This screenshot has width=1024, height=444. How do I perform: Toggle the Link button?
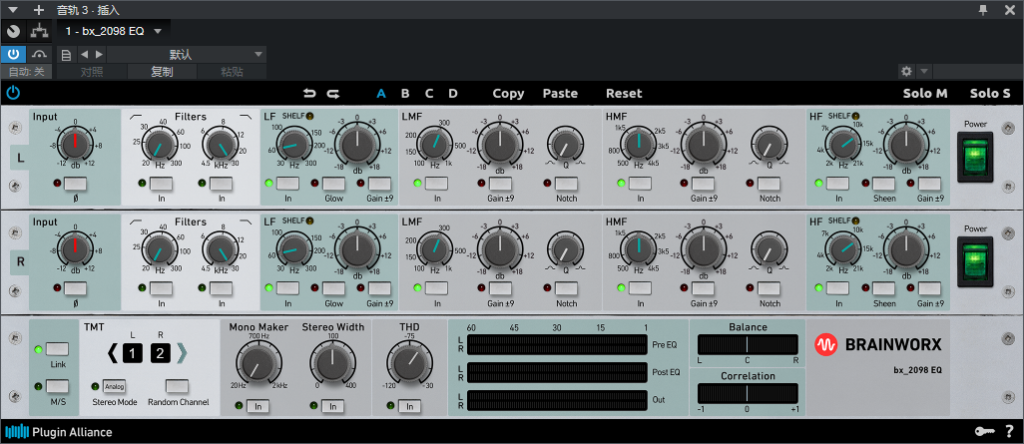[57, 349]
